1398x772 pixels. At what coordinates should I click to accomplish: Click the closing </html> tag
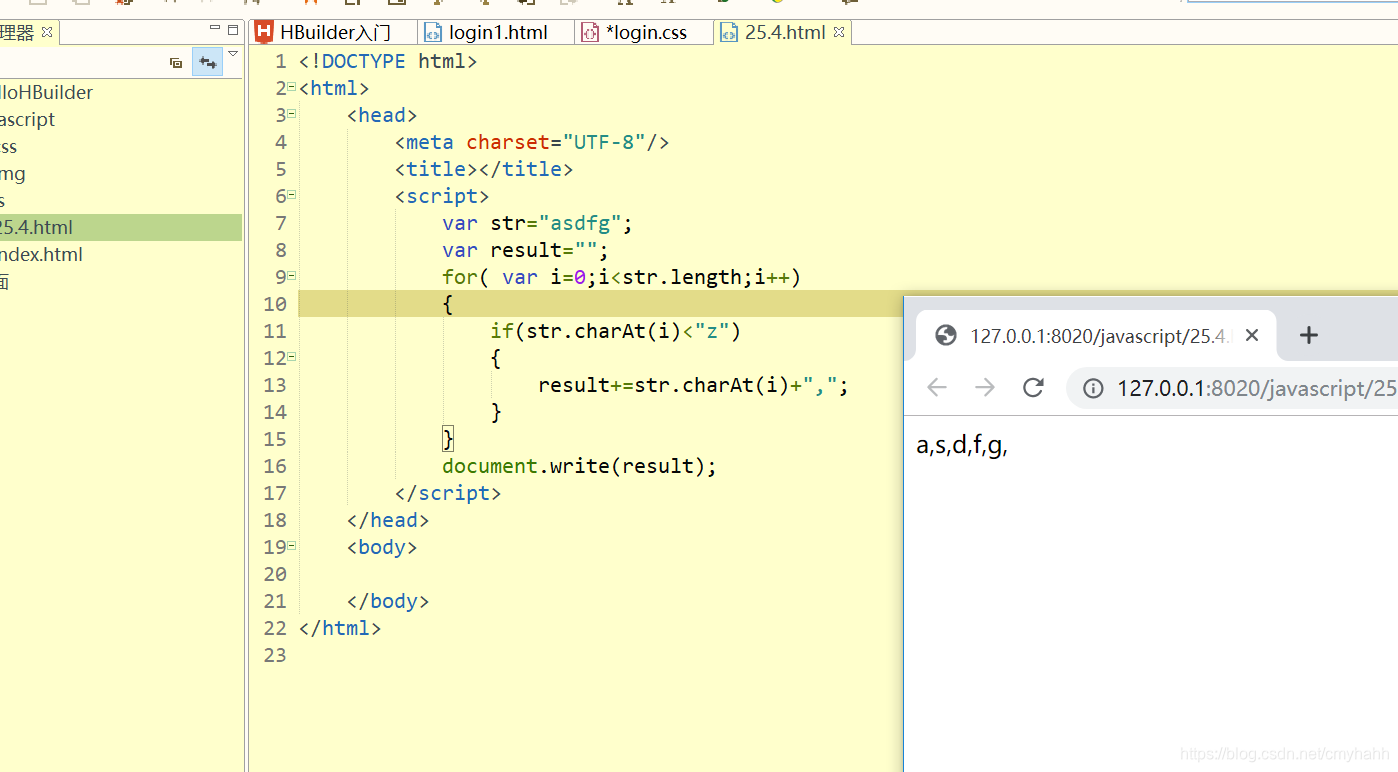[340, 628]
